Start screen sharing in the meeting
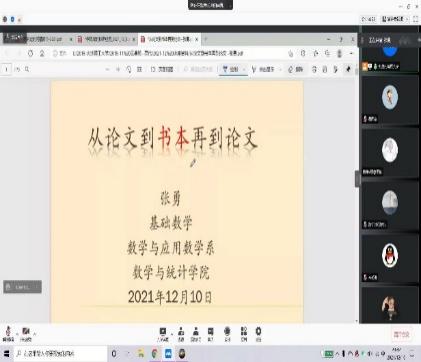Image resolution: width=421 pixels, height=362 pixels. [x=163, y=334]
